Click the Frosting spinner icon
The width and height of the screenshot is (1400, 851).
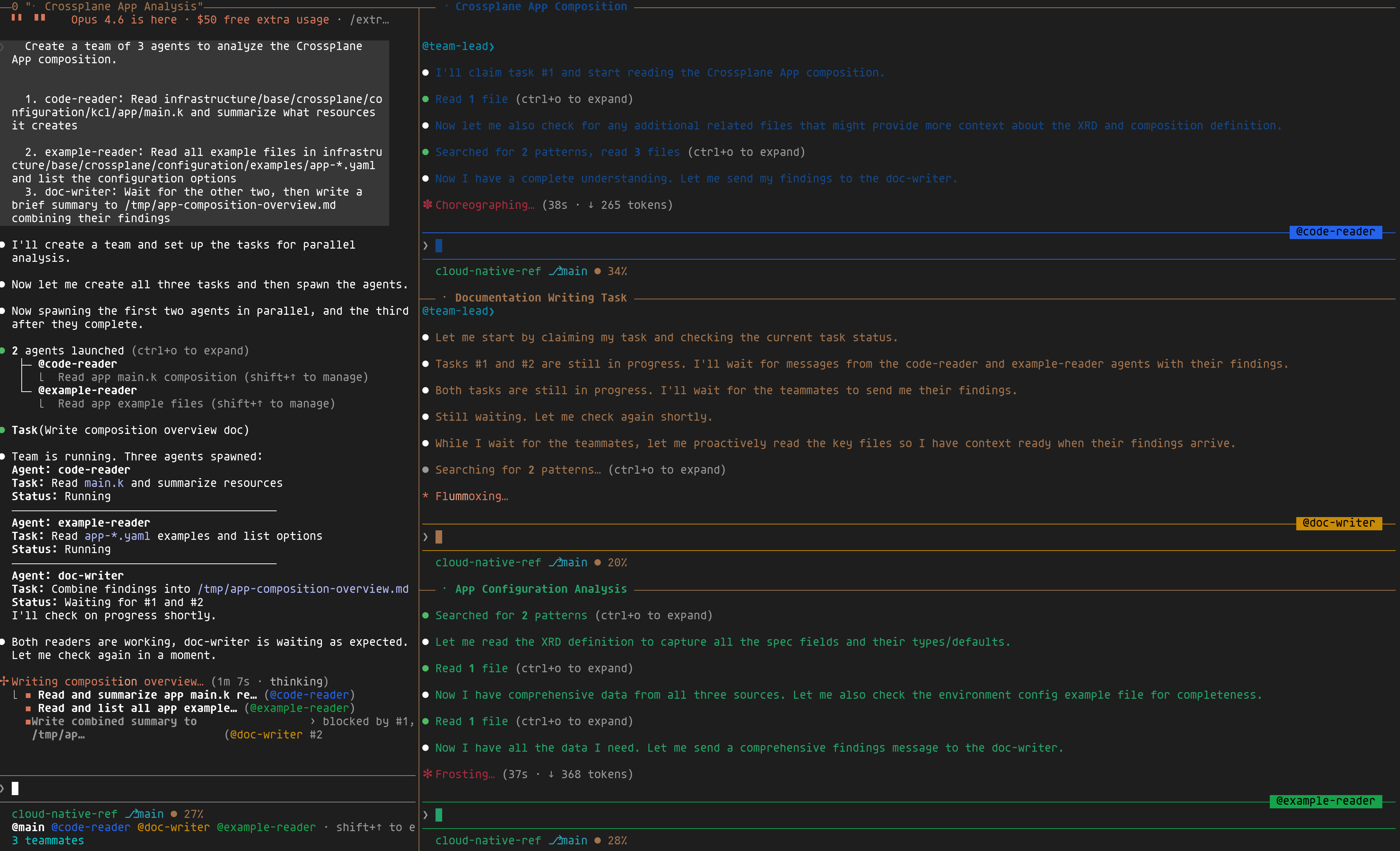428,774
